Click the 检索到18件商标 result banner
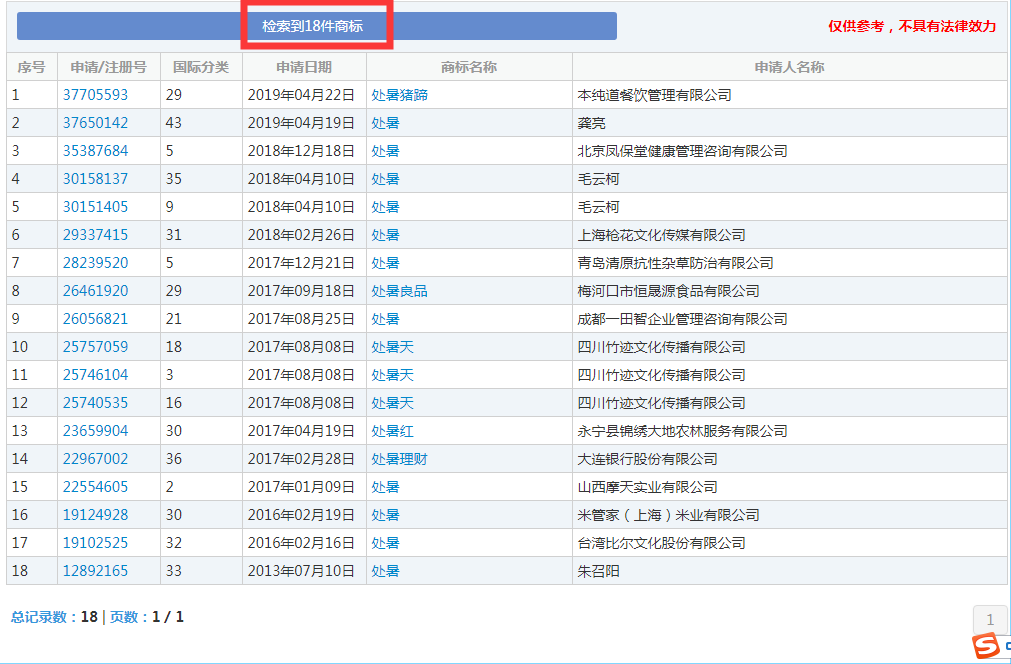1011x664 pixels. pyautogui.click(x=316, y=27)
